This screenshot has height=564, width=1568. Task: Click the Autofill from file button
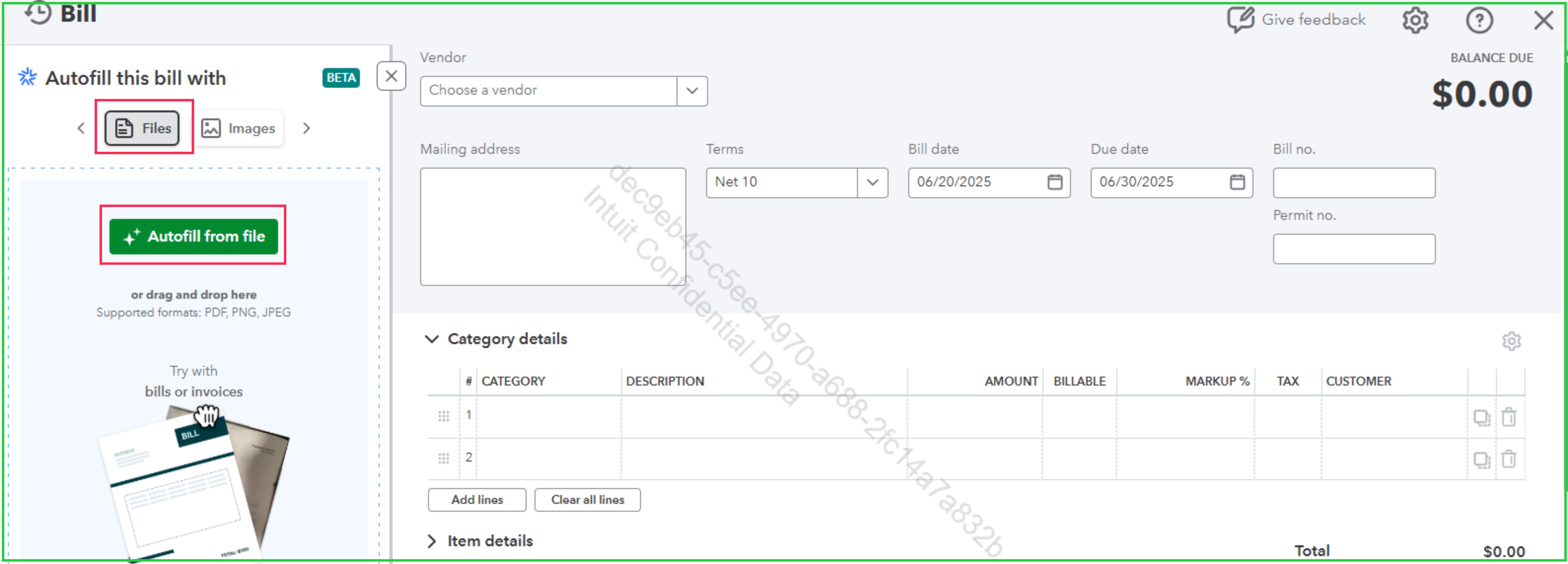tap(194, 236)
